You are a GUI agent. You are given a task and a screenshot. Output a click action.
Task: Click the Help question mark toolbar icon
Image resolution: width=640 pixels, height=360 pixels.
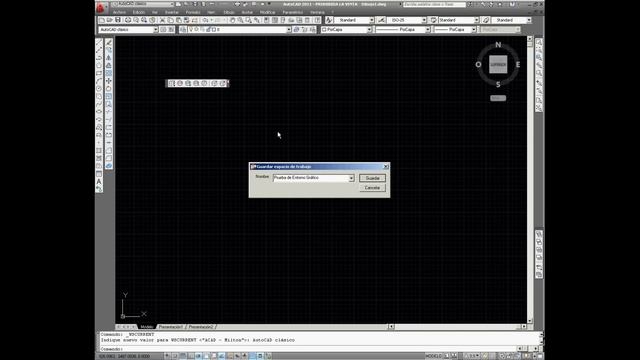318,20
